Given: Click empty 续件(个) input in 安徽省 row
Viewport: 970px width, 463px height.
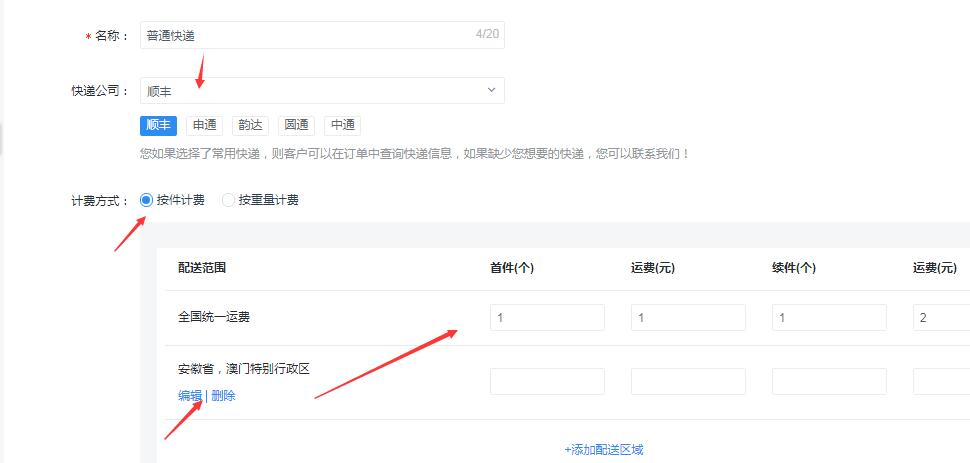Looking at the screenshot, I should [829, 381].
